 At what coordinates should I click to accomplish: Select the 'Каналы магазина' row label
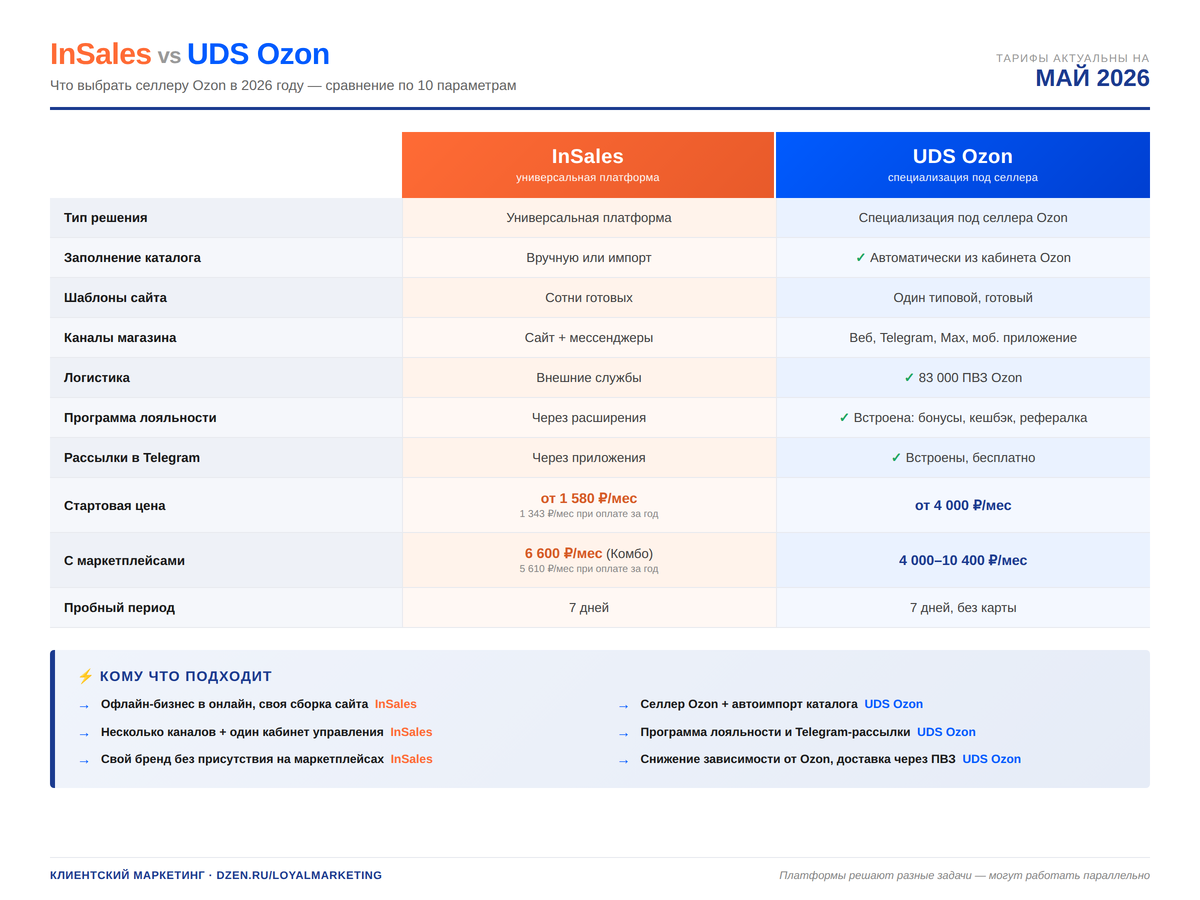pos(120,338)
